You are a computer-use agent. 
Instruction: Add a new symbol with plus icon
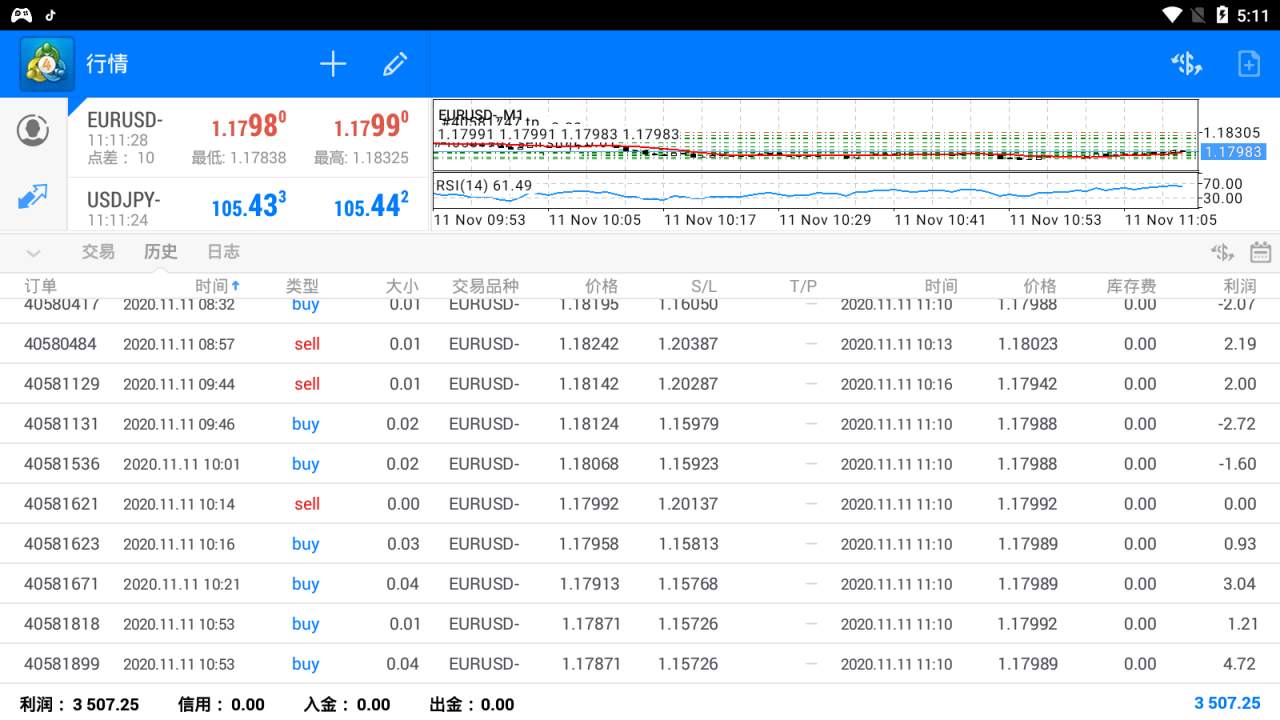click(333, 64)
